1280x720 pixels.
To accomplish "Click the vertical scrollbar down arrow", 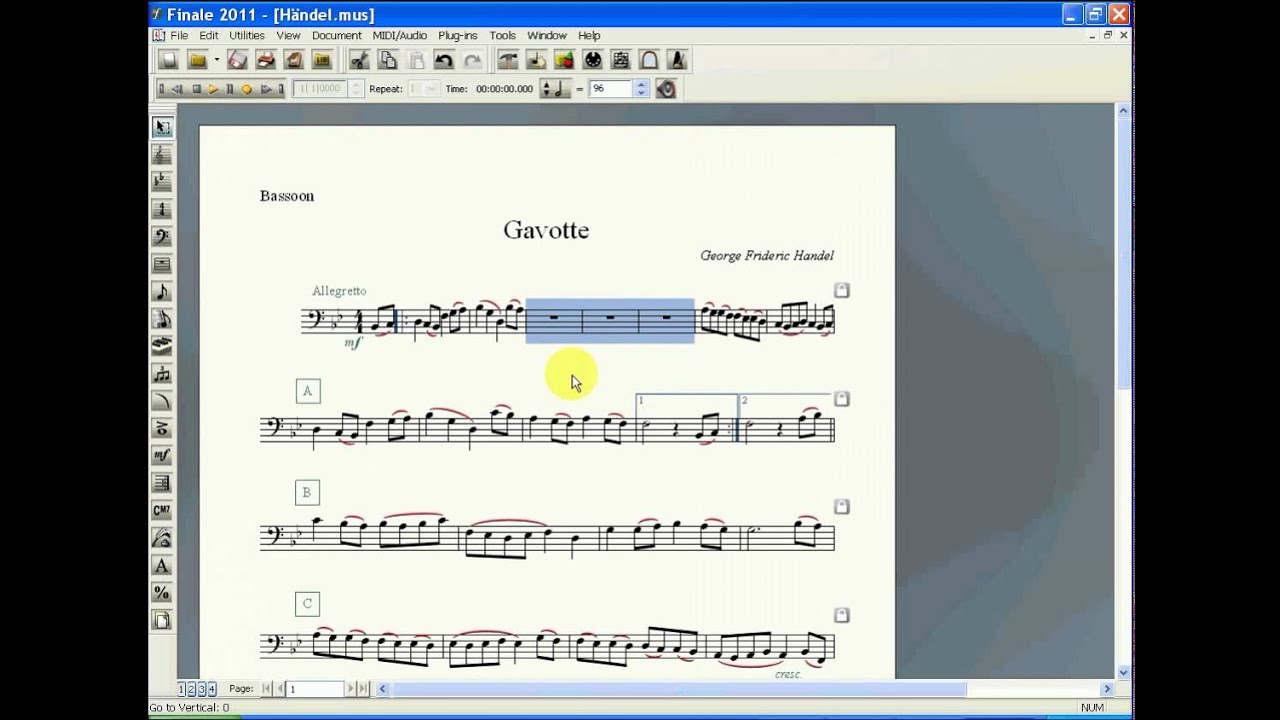I will click(1124, 672).
